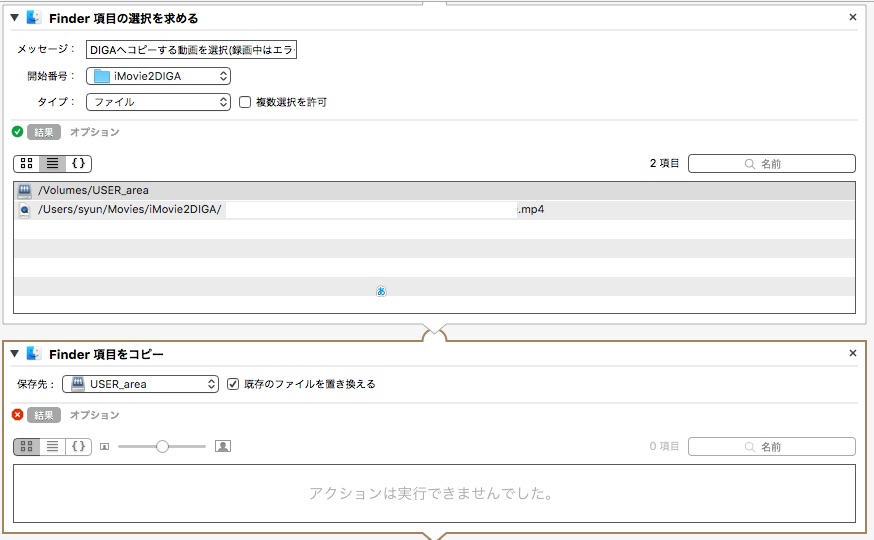
Task: Click the あ input mode indicator
Action: (381, 291)
